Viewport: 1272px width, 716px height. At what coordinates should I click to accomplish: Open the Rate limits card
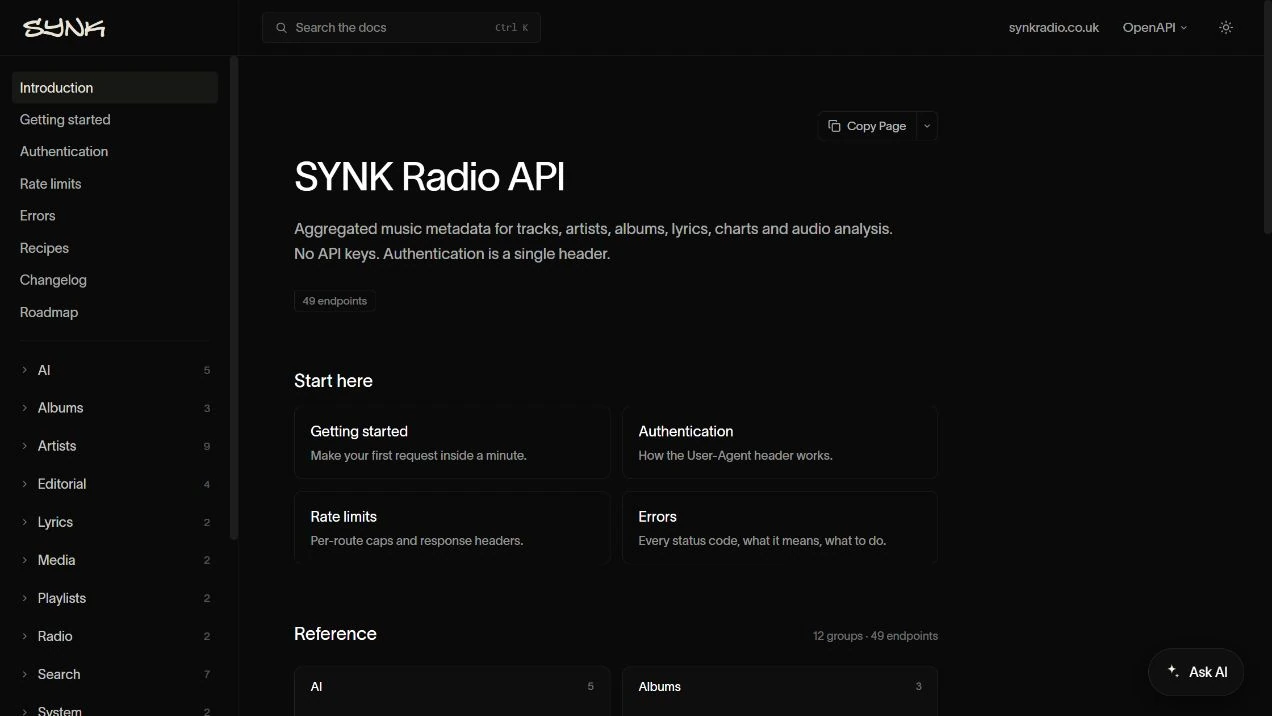452,528
